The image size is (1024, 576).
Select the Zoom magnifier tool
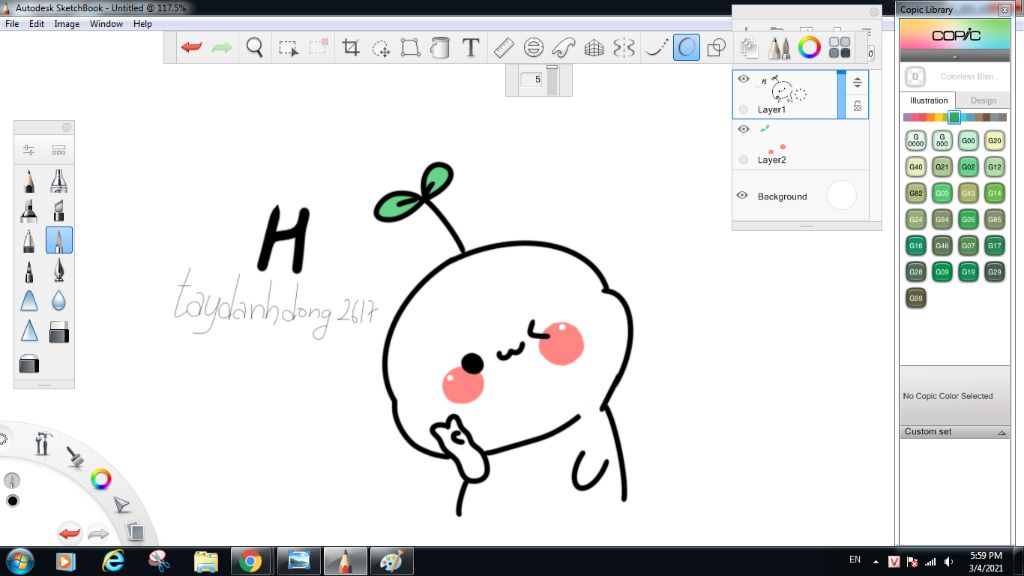coord(255,48)
